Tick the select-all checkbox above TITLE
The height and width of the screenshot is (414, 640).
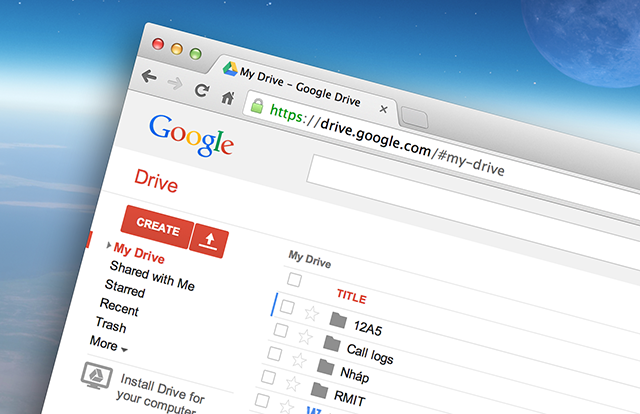(x=294, y=280)
